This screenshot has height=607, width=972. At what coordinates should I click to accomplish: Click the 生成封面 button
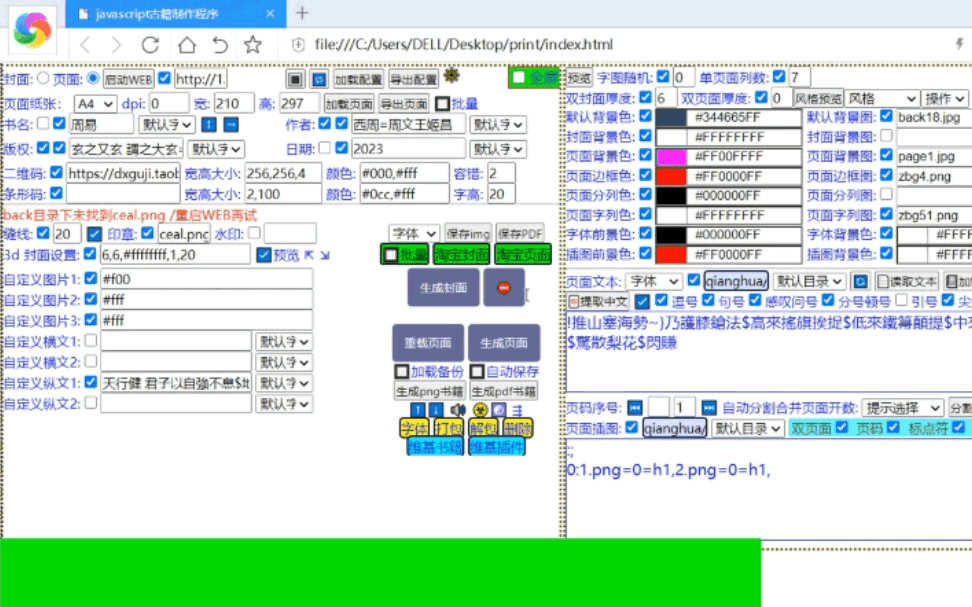point(443,288)
